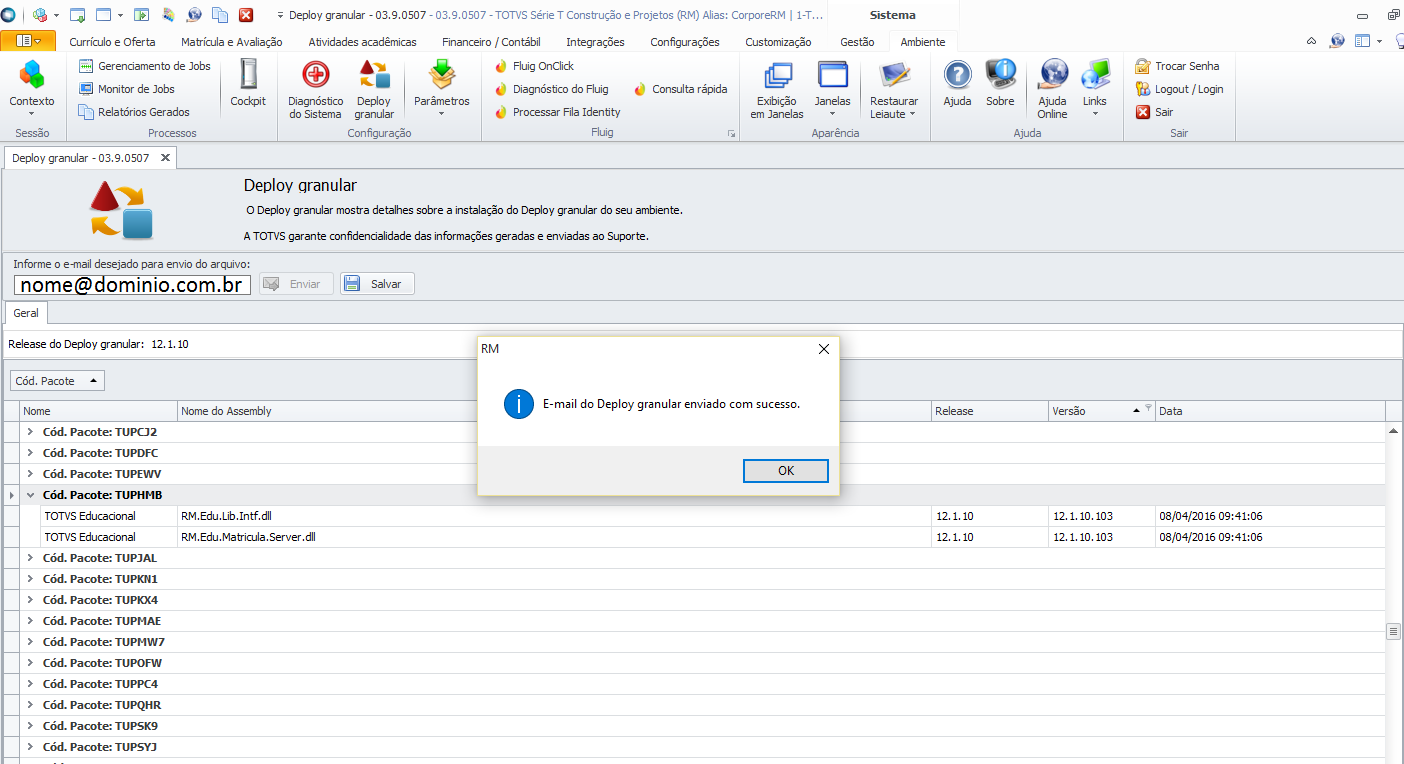Open the Currículo e Oferta tab
This screenshot has width=1404, height=764.
[112, 42]
